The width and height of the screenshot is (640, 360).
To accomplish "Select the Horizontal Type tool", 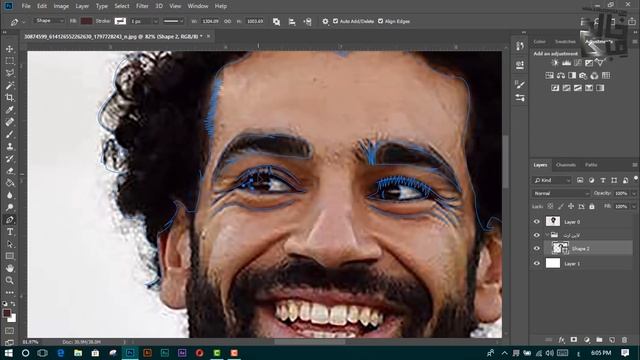I will pos(9,232).
